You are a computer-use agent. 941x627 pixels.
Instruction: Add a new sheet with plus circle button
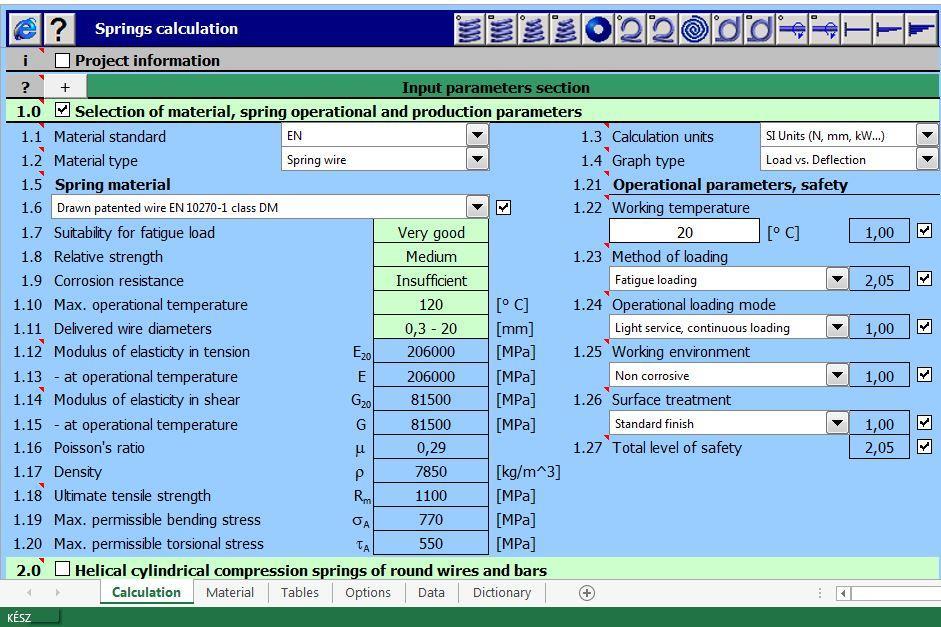pos(586,593)
